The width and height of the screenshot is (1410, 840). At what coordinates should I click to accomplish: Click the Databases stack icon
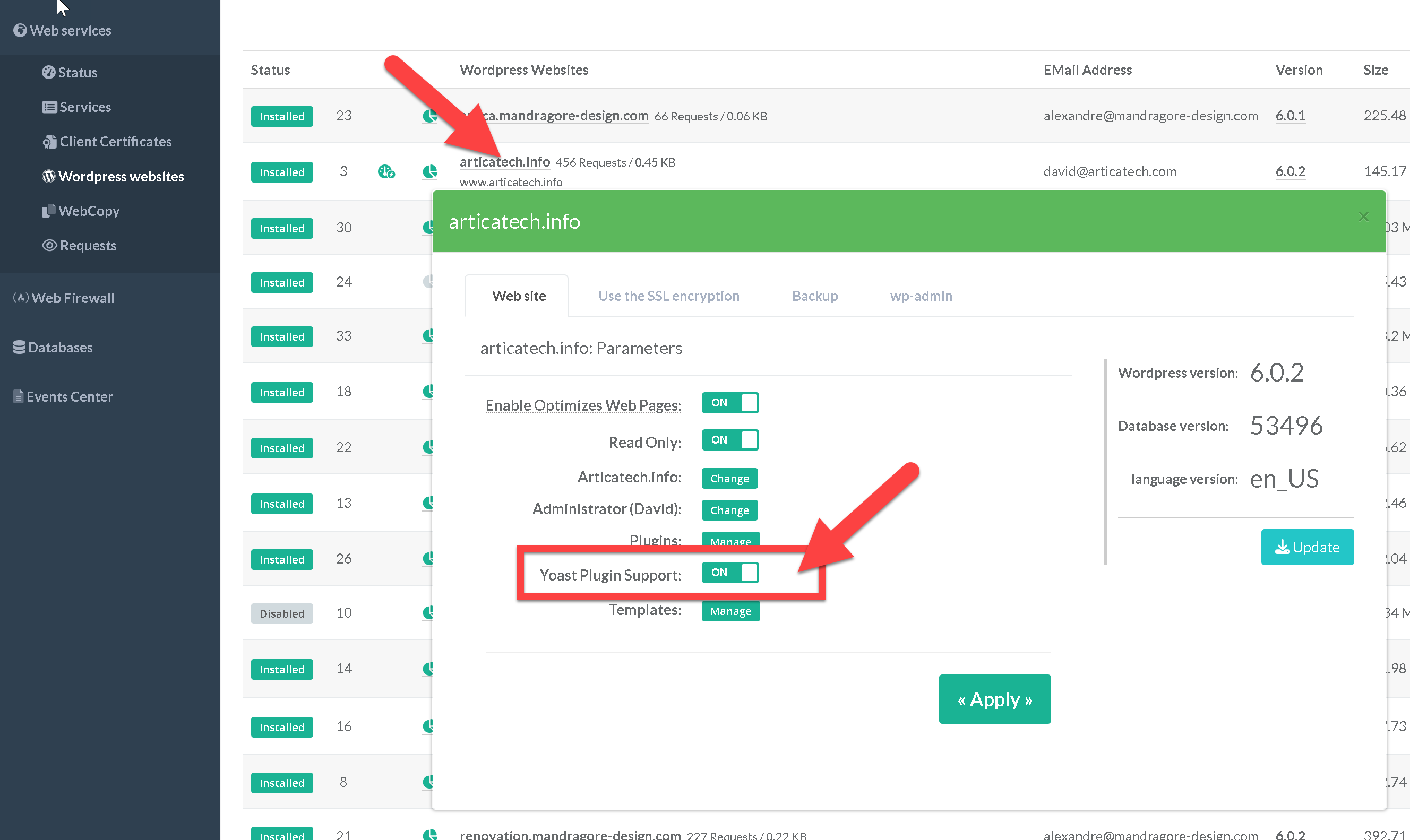tap(19, 348)
